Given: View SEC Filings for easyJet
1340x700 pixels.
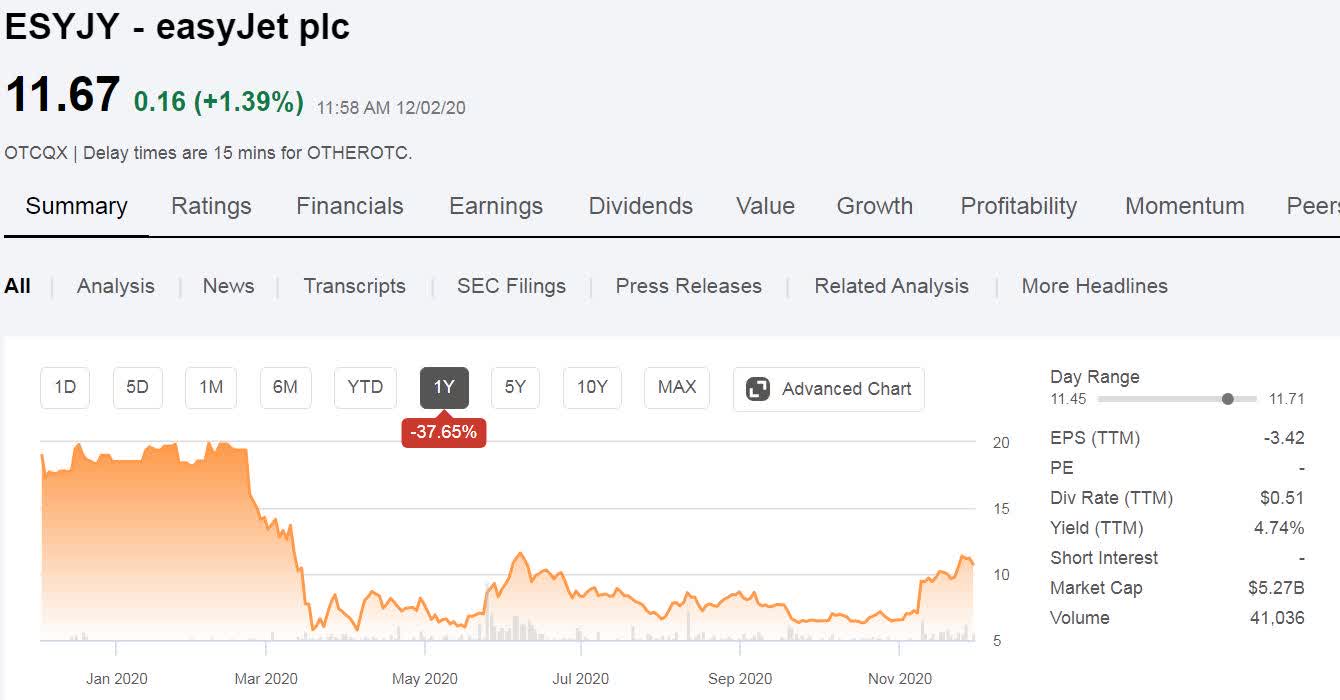Looking at the screenshot, I should click(x=511, y=286).
